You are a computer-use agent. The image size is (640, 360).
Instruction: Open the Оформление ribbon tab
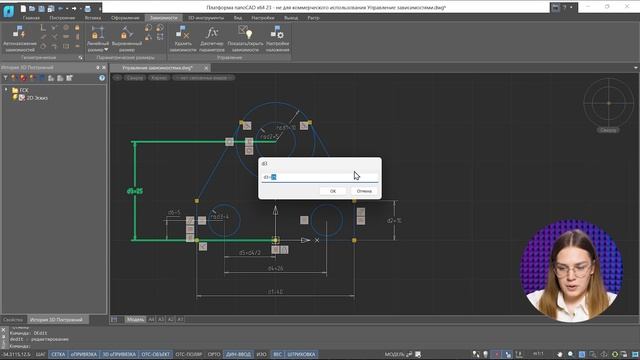125,18
